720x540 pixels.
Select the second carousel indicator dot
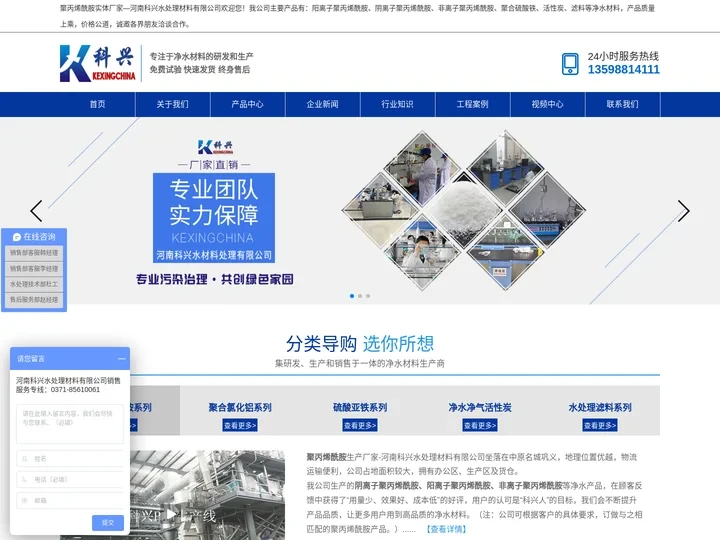pos(360,296)
